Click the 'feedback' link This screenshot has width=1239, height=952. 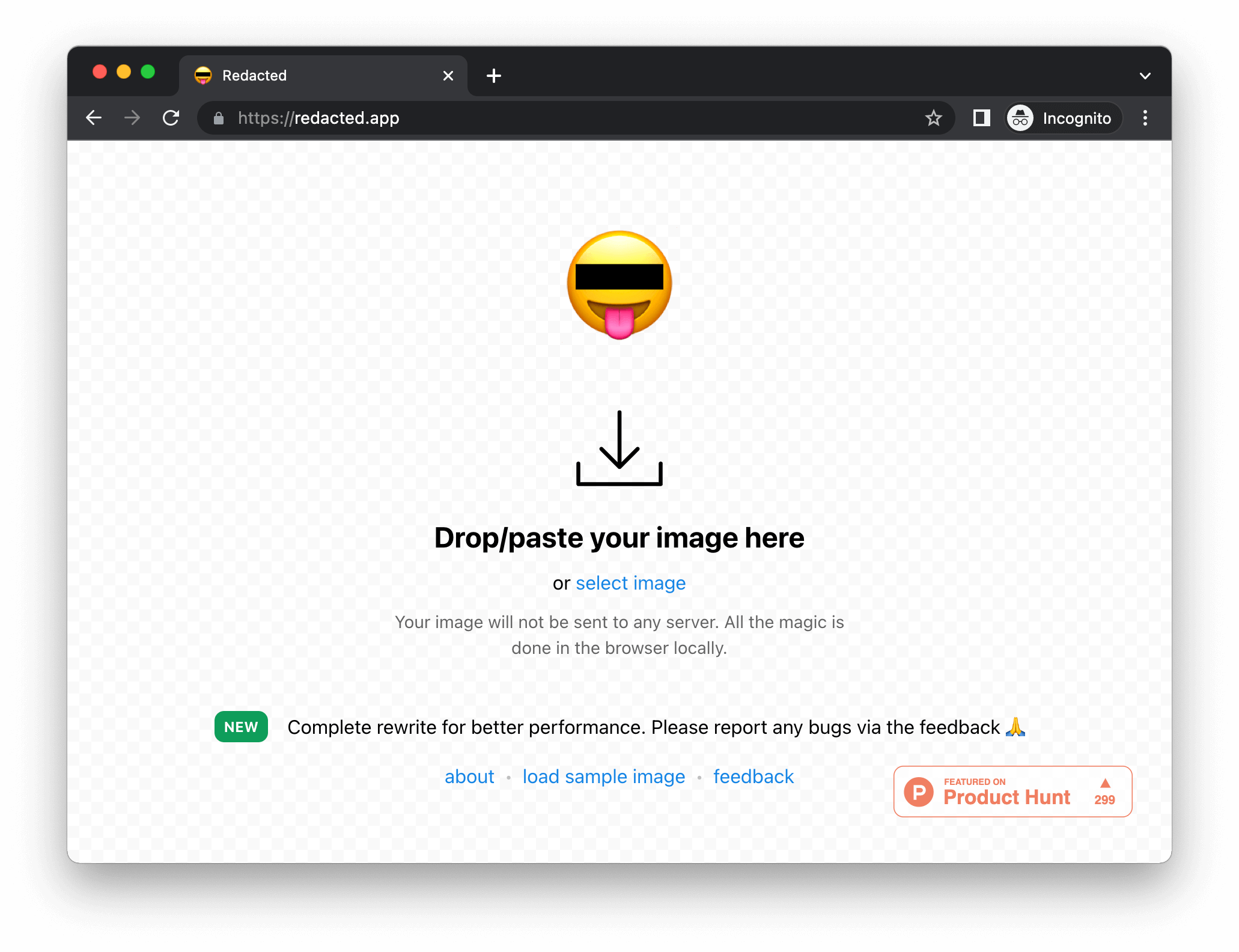tap(753, 776)
